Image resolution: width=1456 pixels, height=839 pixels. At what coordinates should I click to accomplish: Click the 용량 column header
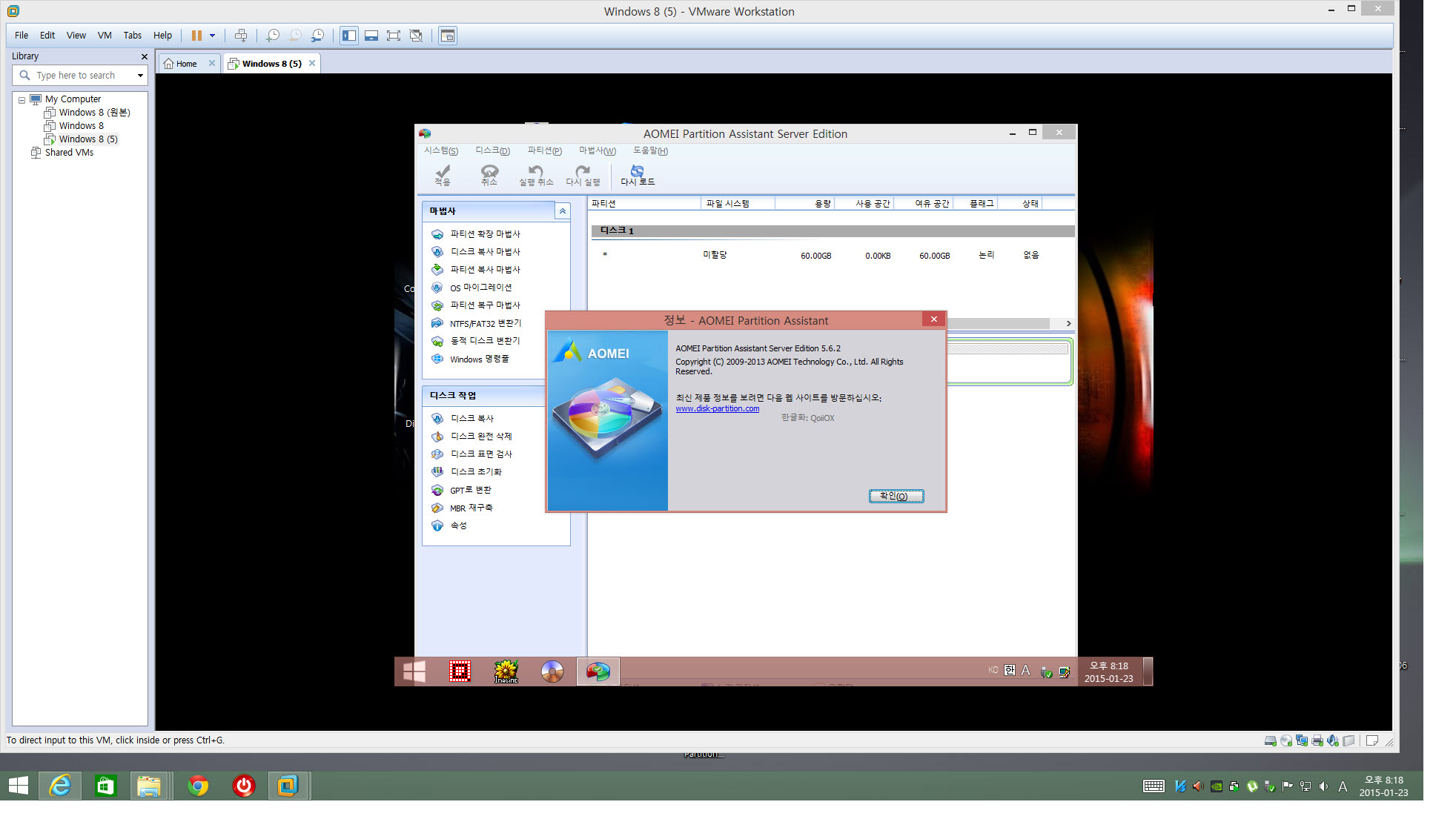pyautogui.click(x=804, y=203)
